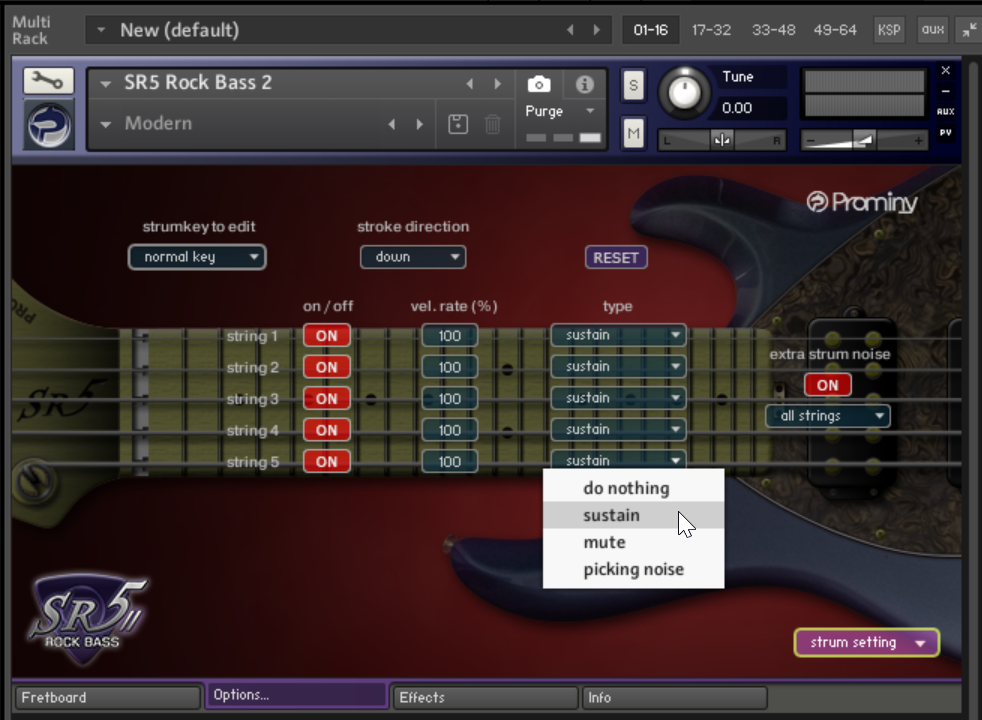Mute the instrument with the M button
Image resolution: width=982 pixels, height=720 pixels.
[x=633, y=133]
